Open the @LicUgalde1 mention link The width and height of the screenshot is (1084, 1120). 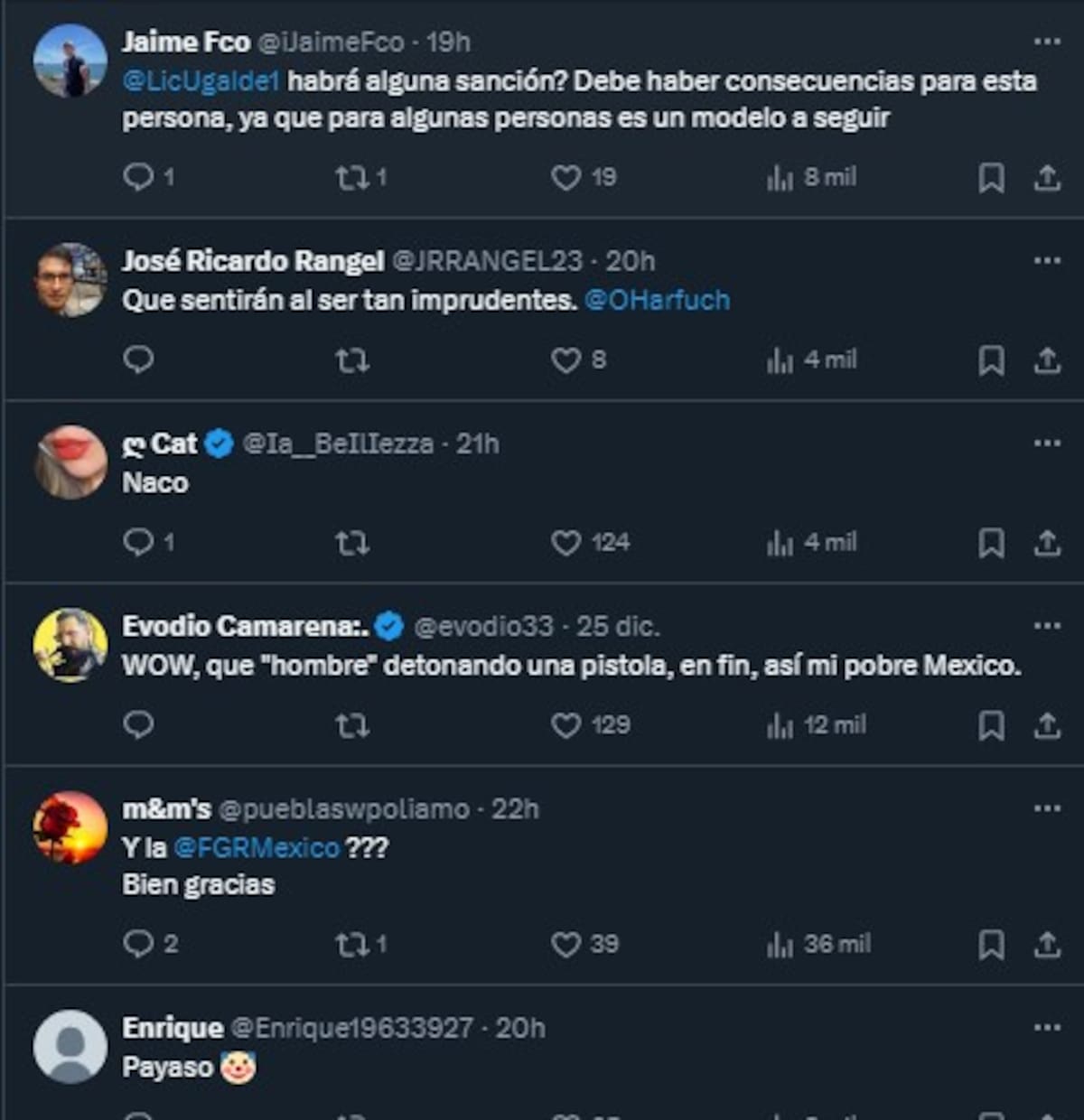coord(201,81)
